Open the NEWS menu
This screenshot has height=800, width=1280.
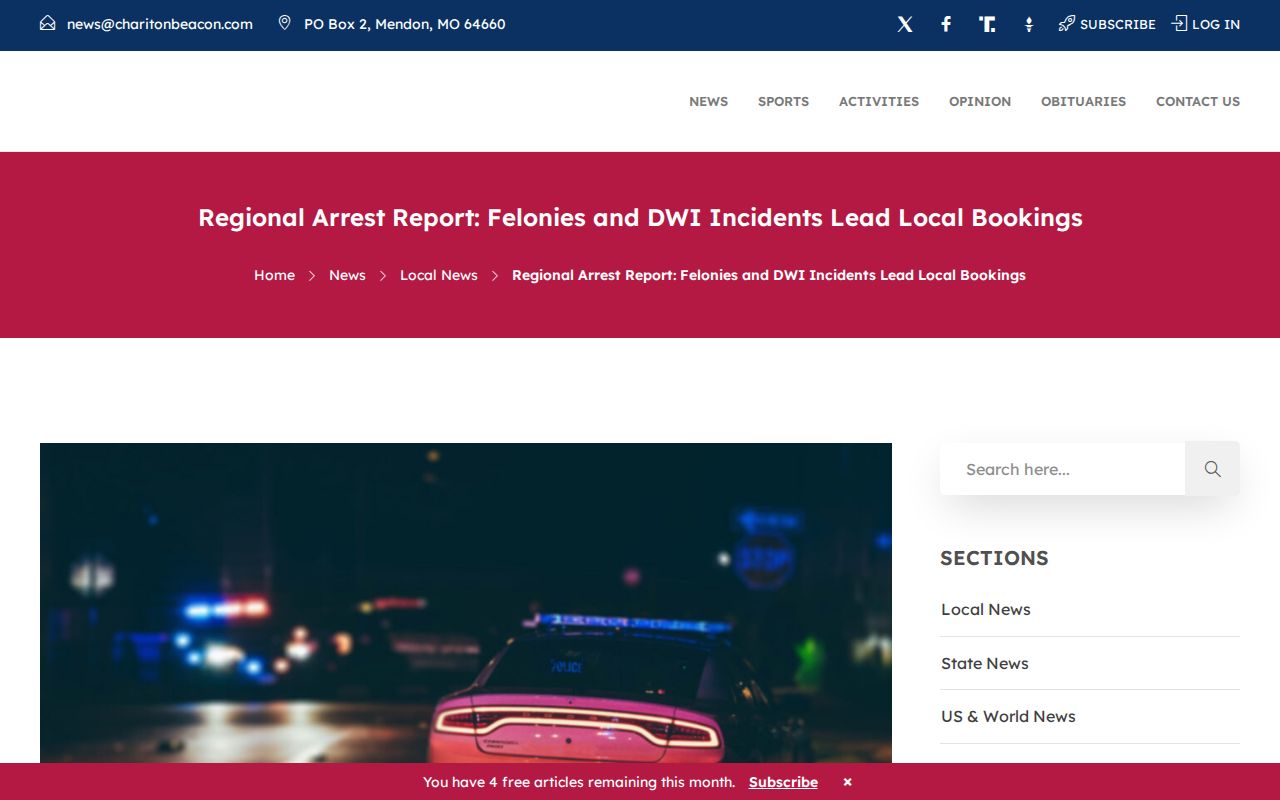coord(708,101)
